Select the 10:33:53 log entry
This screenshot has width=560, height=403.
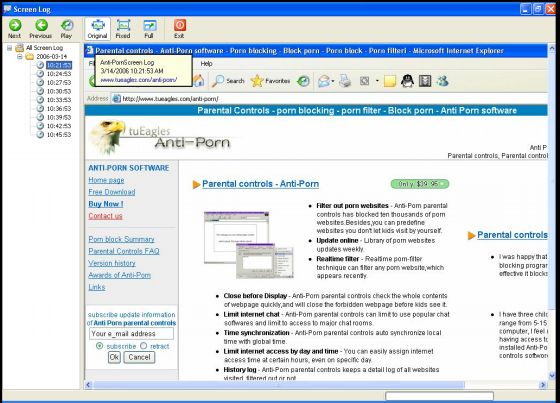click(x=59, y=100)
